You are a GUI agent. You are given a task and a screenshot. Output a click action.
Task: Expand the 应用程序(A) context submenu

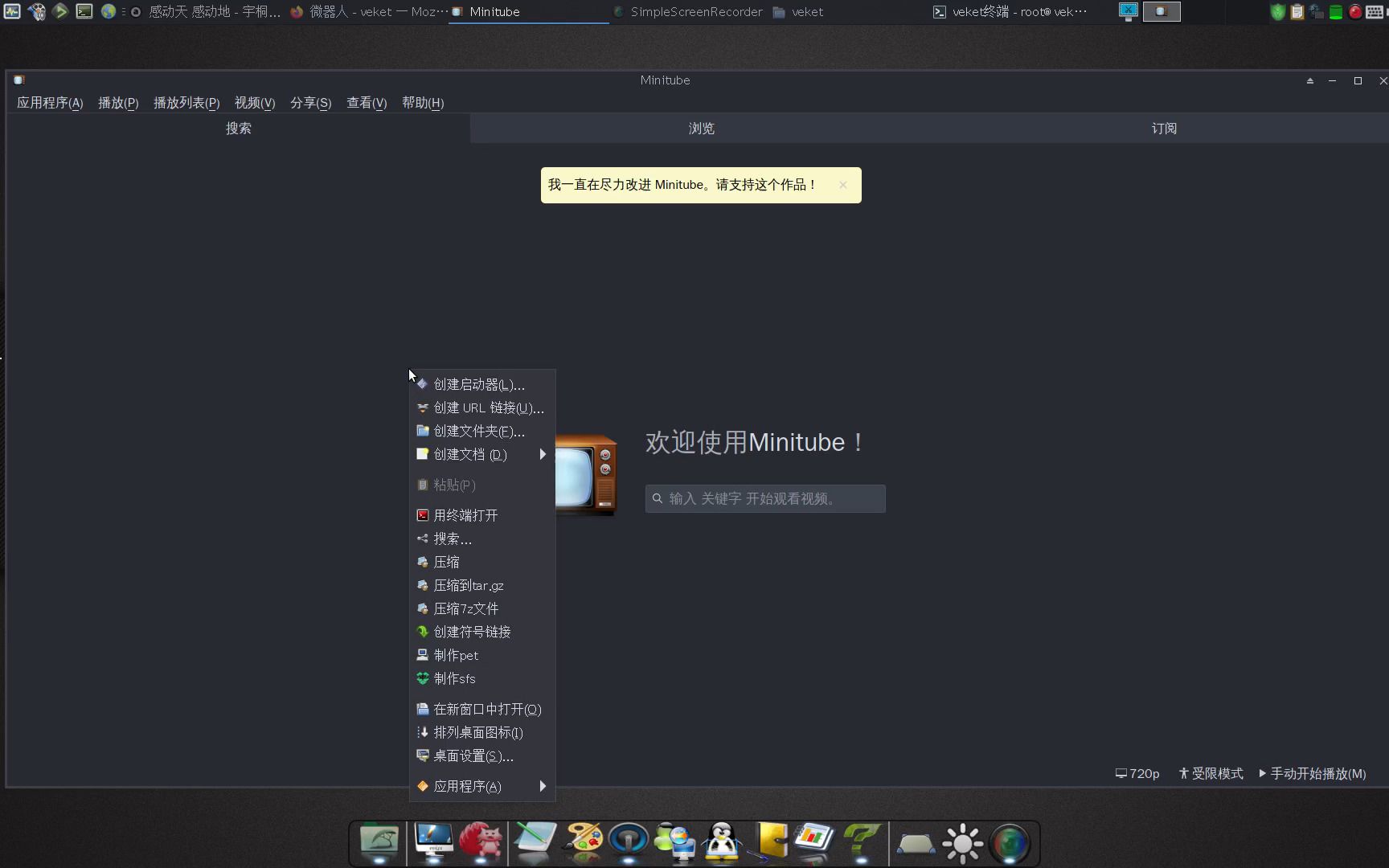(x=482, y=786)
